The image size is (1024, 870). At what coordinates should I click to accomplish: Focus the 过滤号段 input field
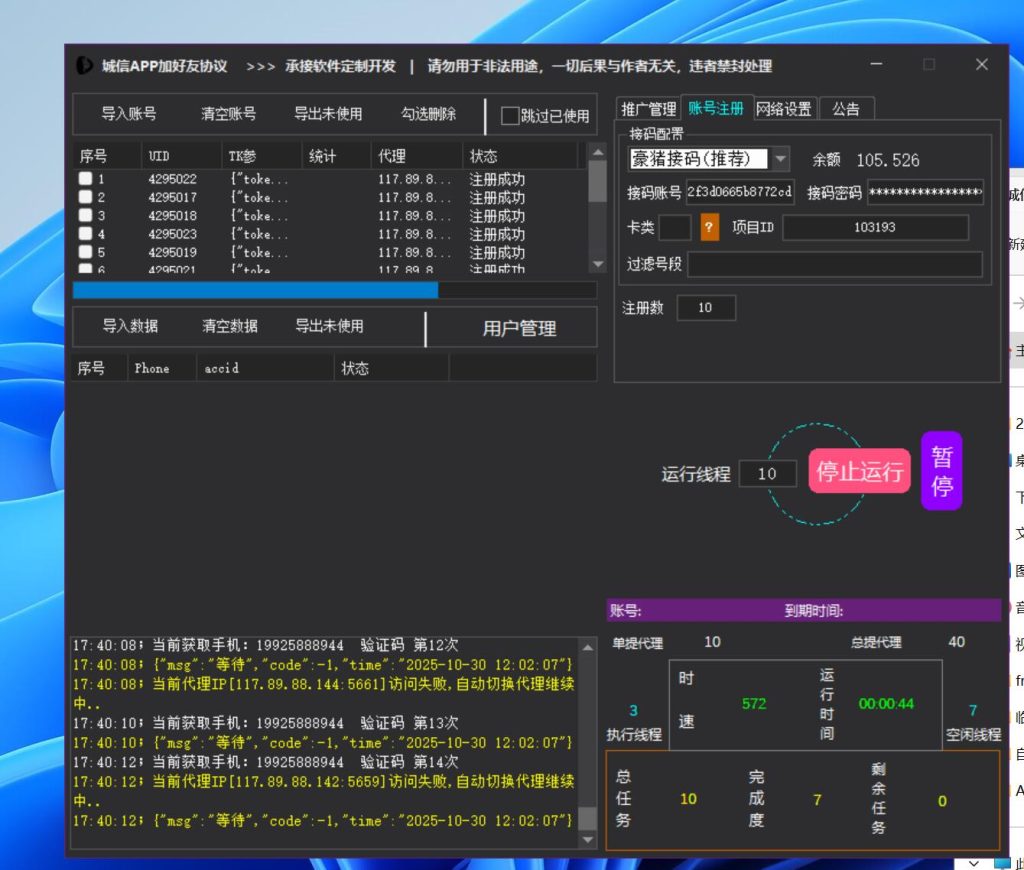(x=834, y=265)
